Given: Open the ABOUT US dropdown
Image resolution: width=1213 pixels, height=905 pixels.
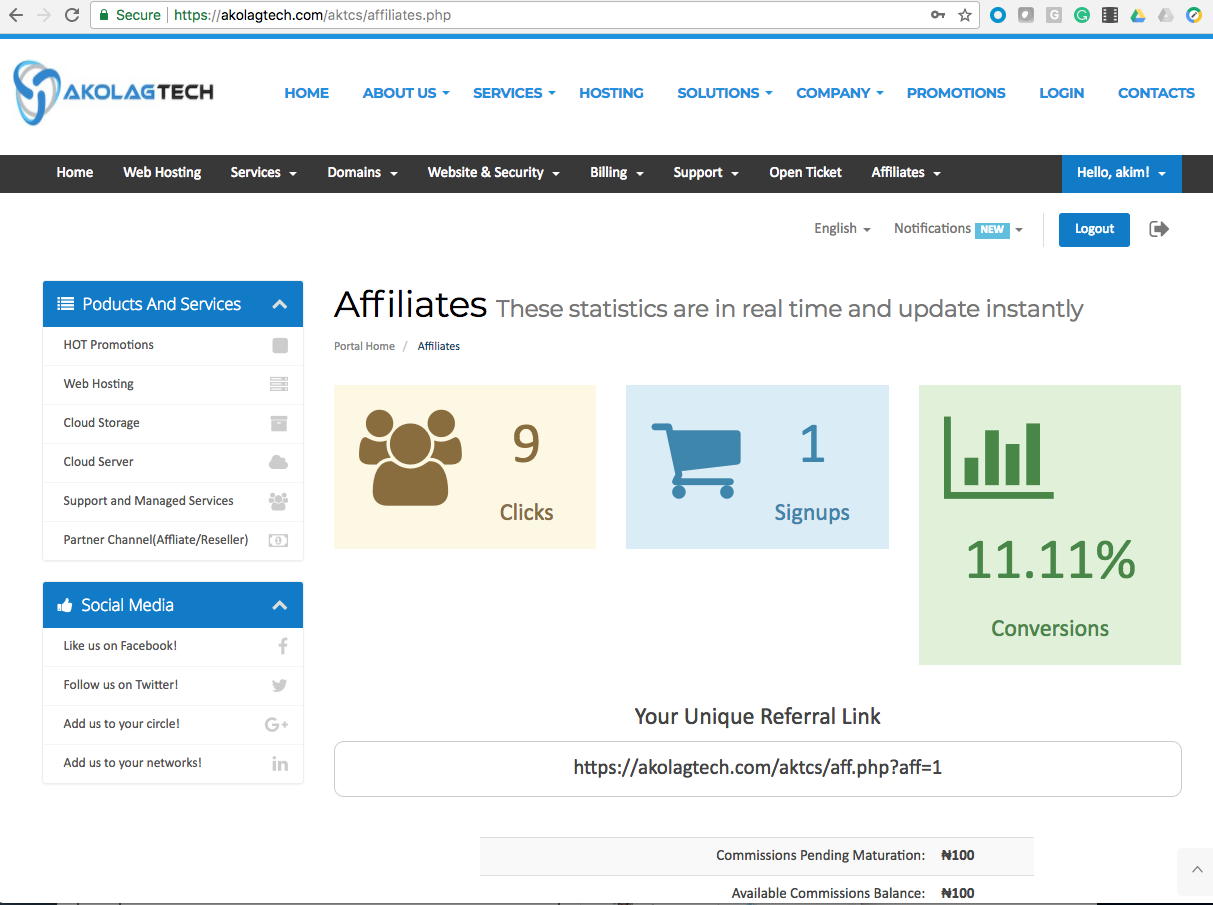Looking at the screenshot, I should [406, 93].
